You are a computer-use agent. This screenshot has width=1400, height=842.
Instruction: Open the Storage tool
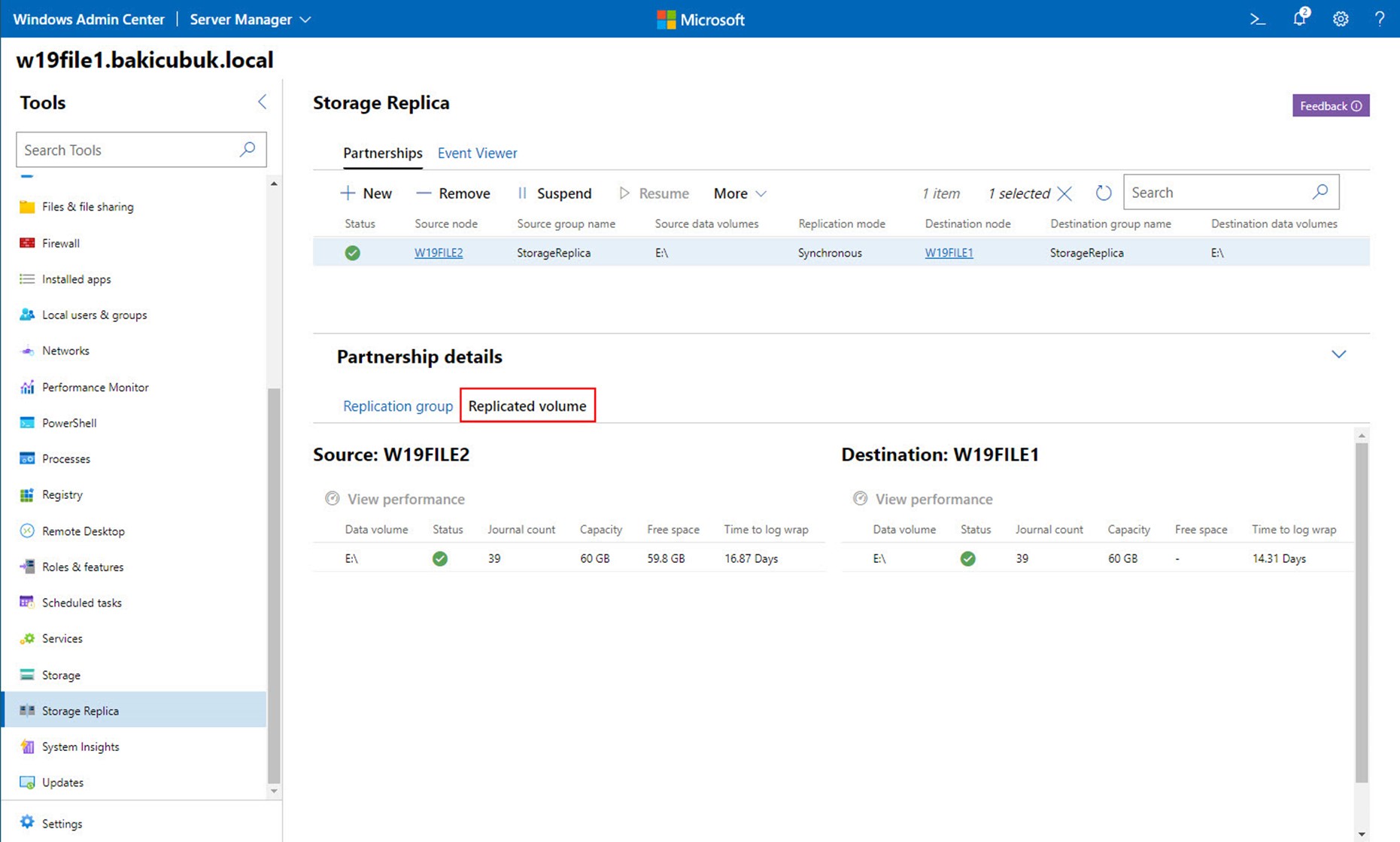tap(61, 676)
